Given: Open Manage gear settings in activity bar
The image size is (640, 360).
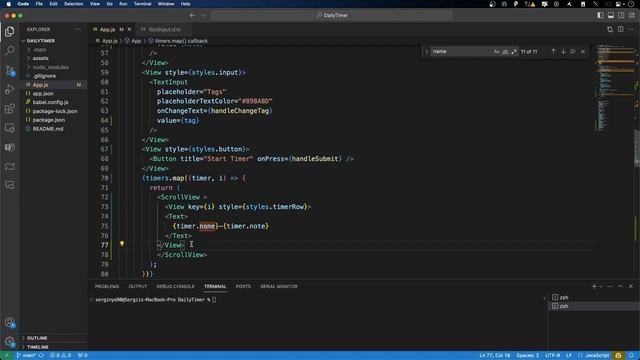Looking at the screenshot, I should (x=9, y=341).
